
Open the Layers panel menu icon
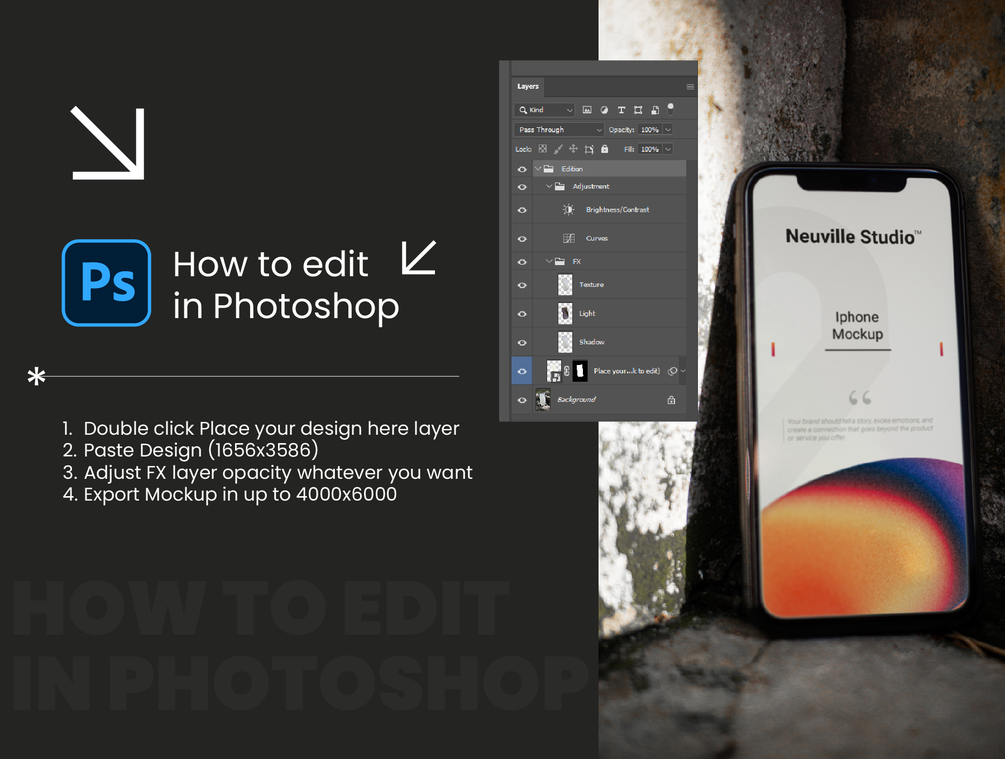pos(690,87)
